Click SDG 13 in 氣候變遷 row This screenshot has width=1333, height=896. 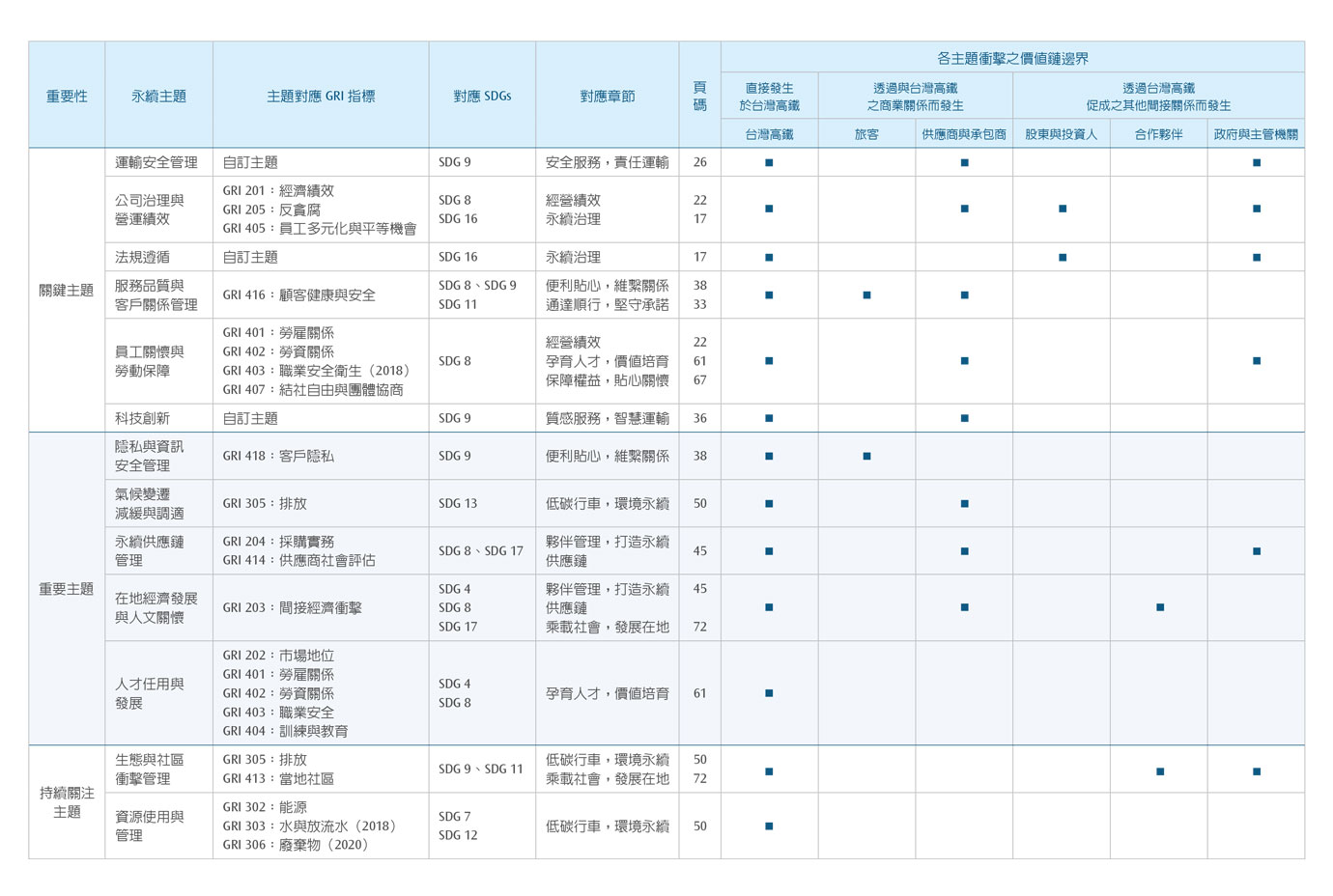[458, 503]
